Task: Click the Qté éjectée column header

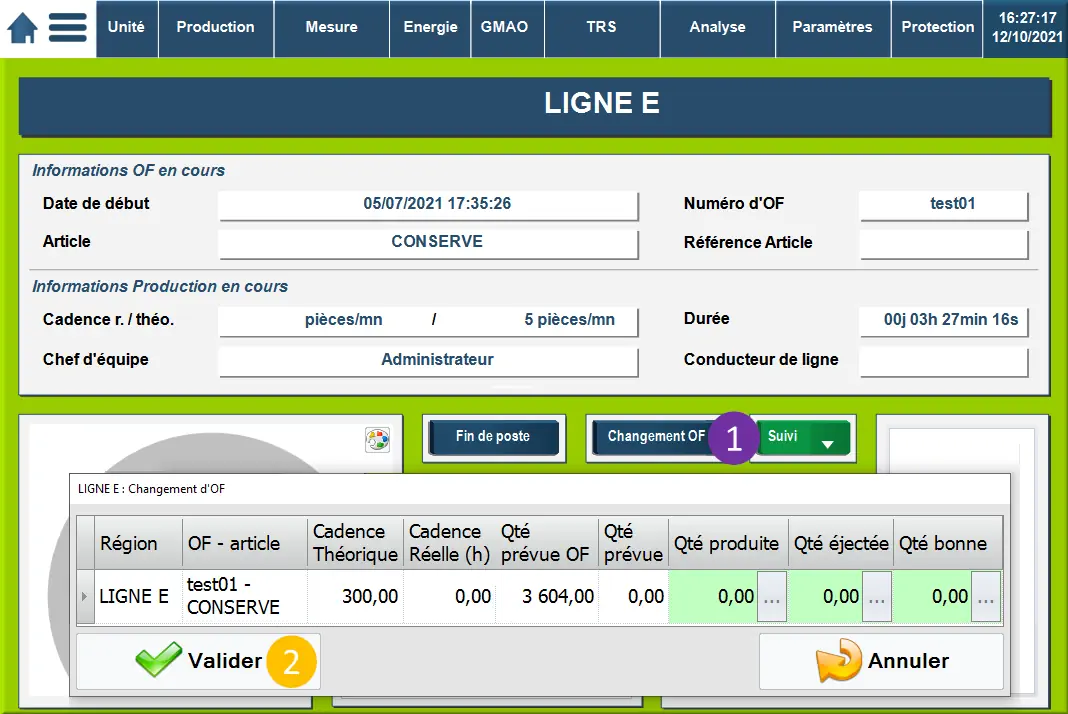Action: (841, 543)
